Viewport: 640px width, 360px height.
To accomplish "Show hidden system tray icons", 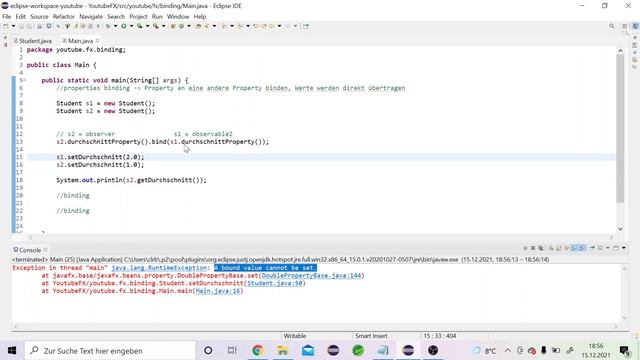I will (507, 351).
